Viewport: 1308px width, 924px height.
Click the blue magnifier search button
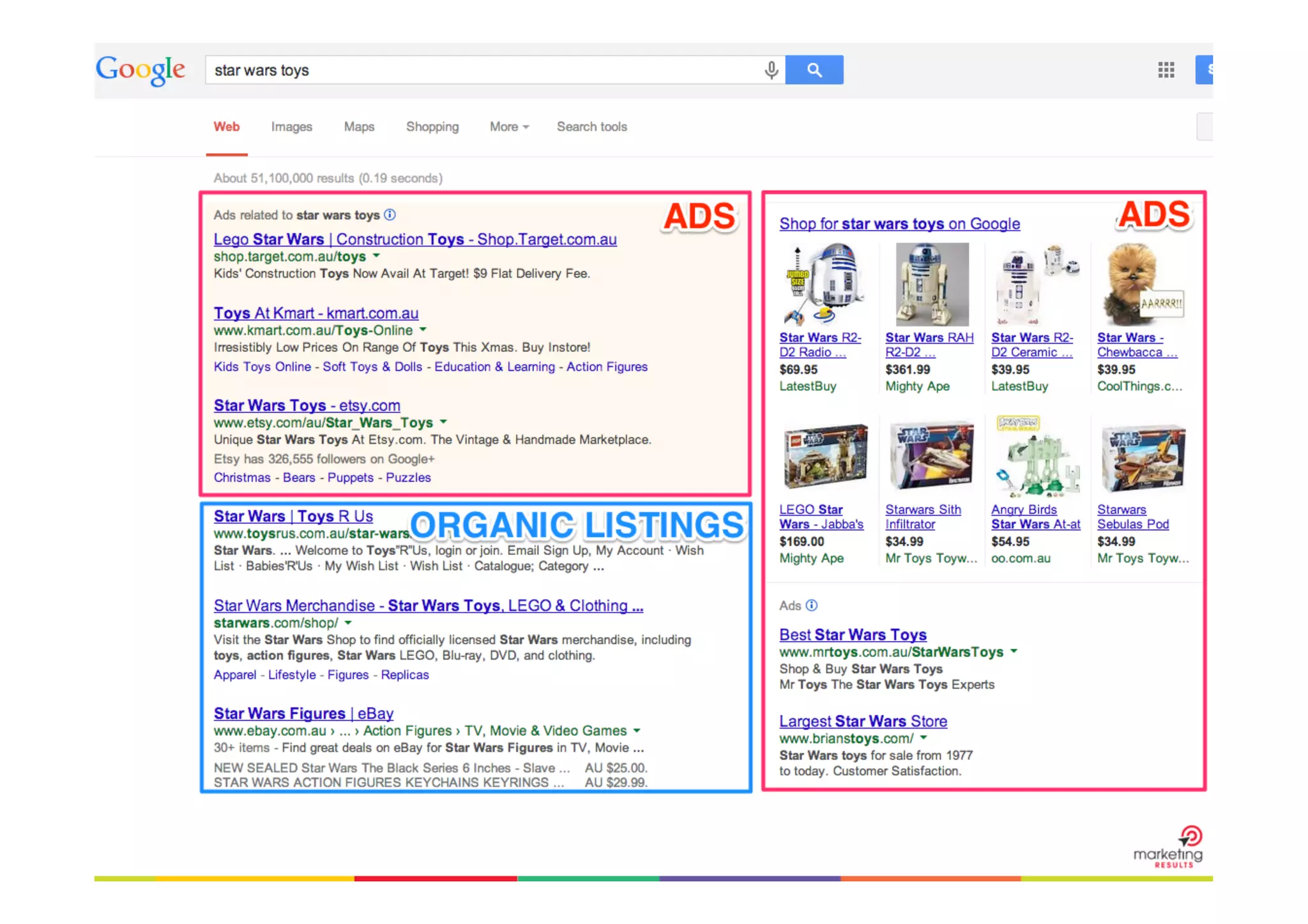814,70
